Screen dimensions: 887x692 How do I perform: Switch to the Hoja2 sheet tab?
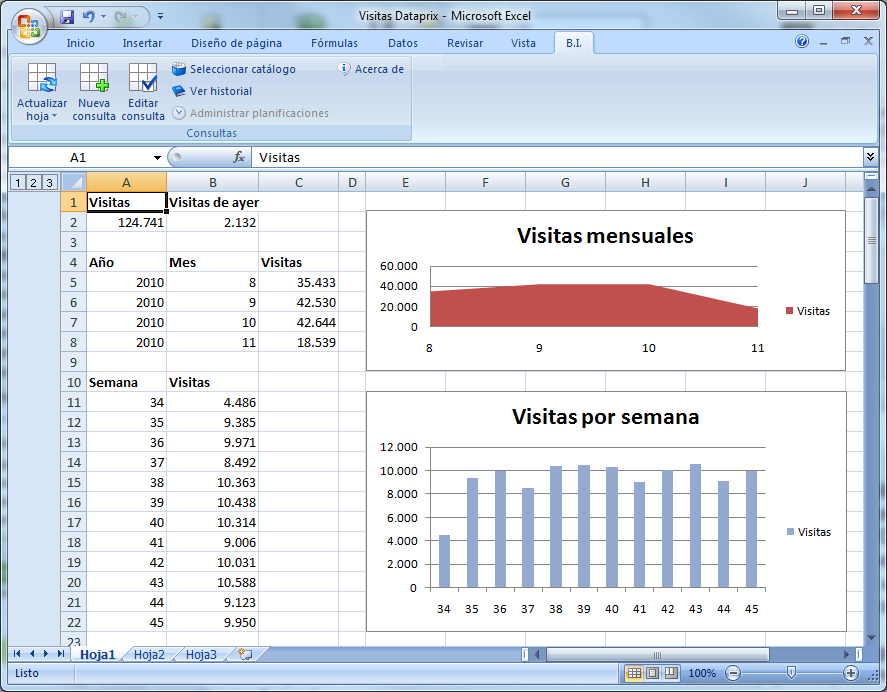[149, 655]
